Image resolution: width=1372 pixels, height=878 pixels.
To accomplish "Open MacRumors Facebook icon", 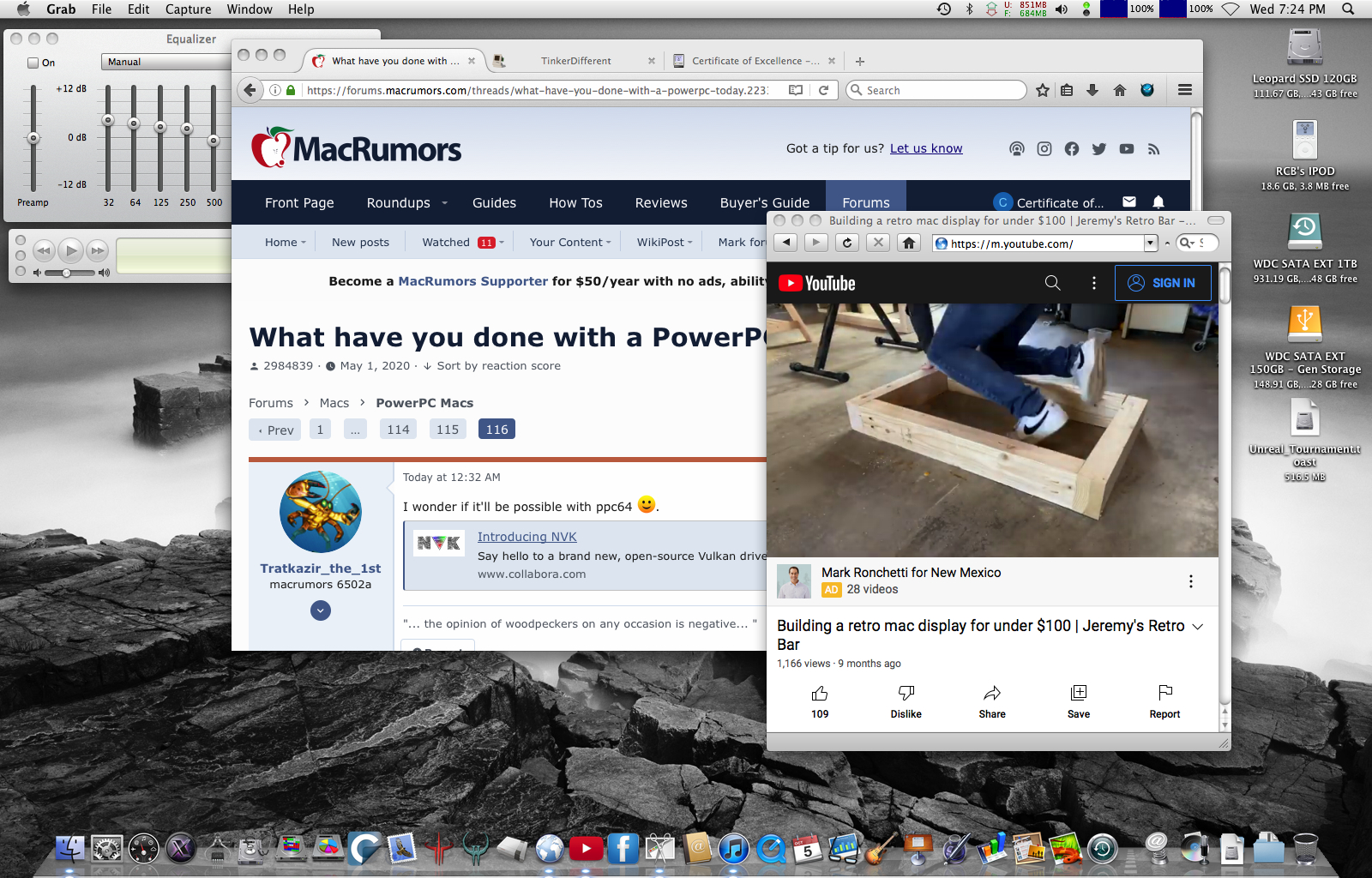I will [x=1072, y=149].
